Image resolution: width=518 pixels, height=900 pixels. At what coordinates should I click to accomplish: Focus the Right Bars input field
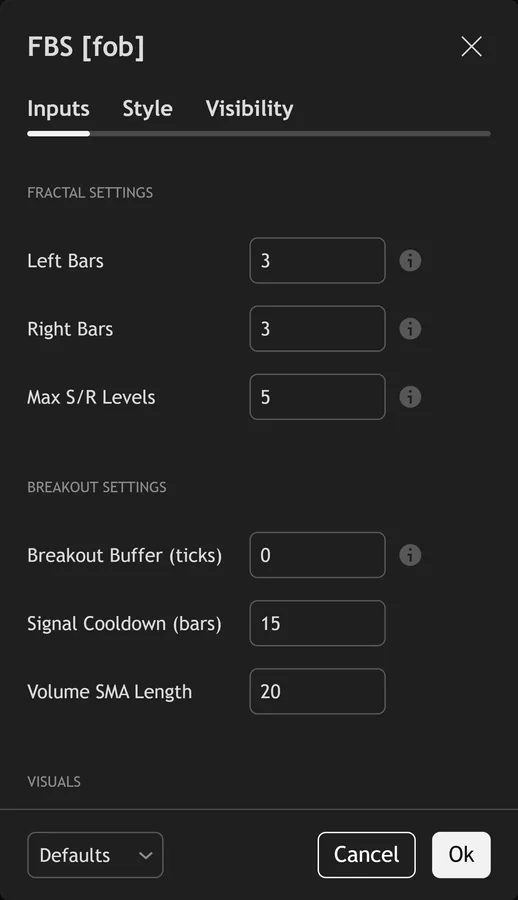click(318, 329)
